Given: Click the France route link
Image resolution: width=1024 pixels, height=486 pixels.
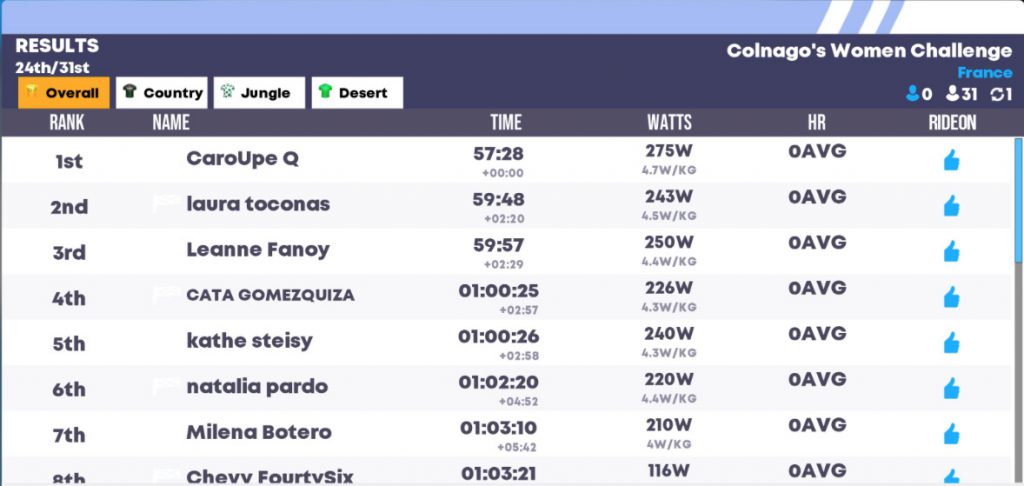Looking at the screenshot, I should pyautogui.click(x=985, y=73).
